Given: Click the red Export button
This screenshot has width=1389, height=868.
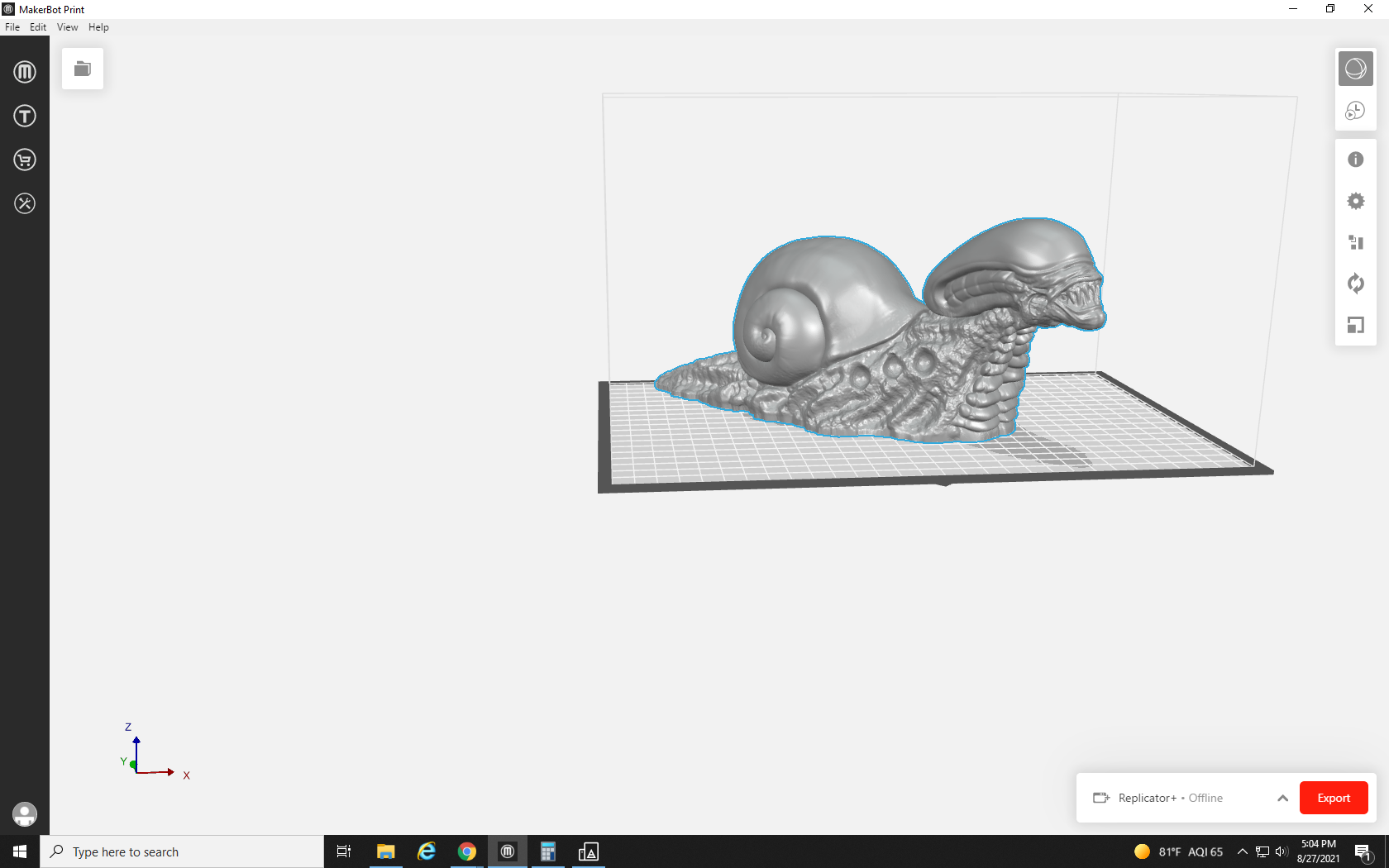Looking at the screenshot, I should pos(1334,798).
